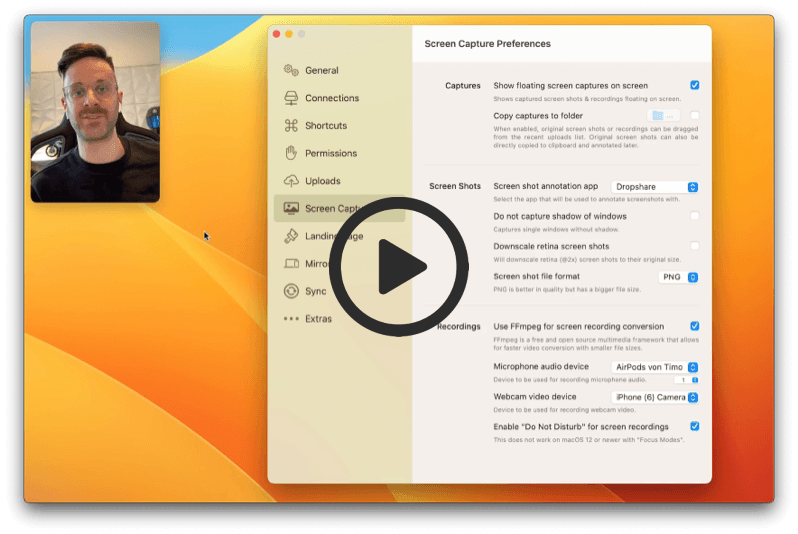Disable Show floating screen captures on screen
Image resolution: width=798 pixels, height=534 pixels.
click(695, 86)
